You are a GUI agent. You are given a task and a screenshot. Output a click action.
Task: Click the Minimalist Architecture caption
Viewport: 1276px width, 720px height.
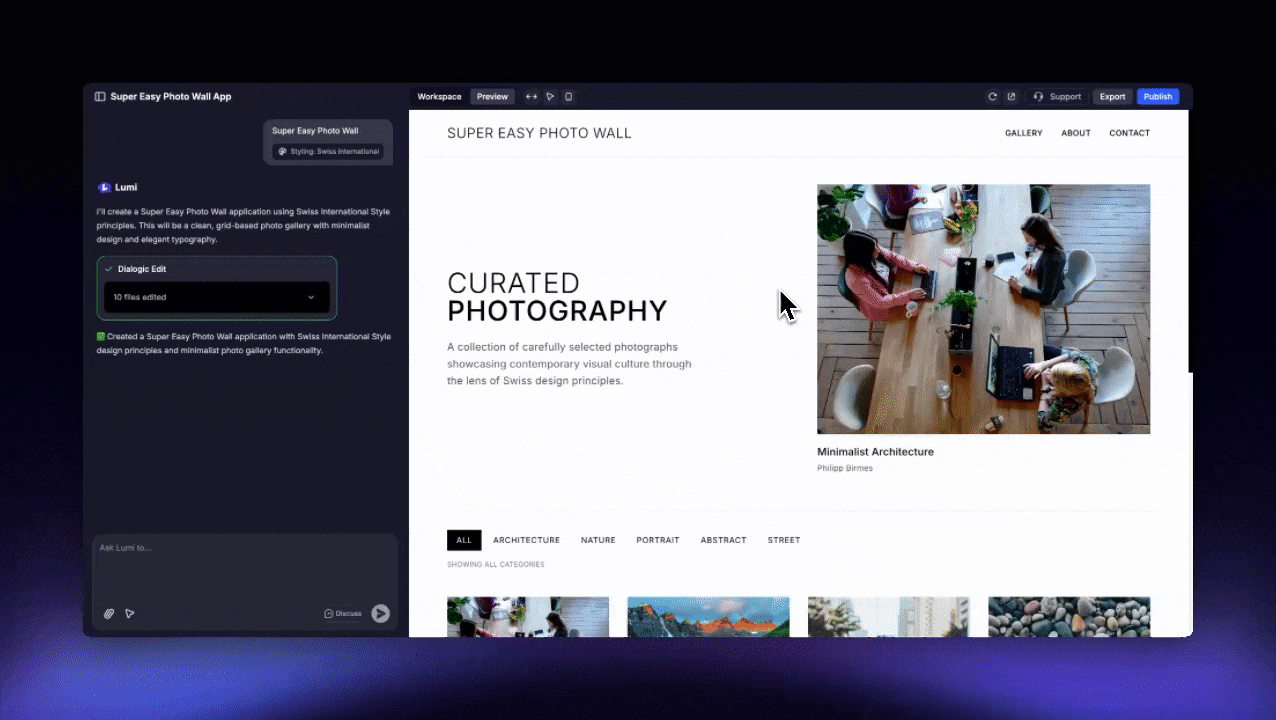[x=875, y=452]
